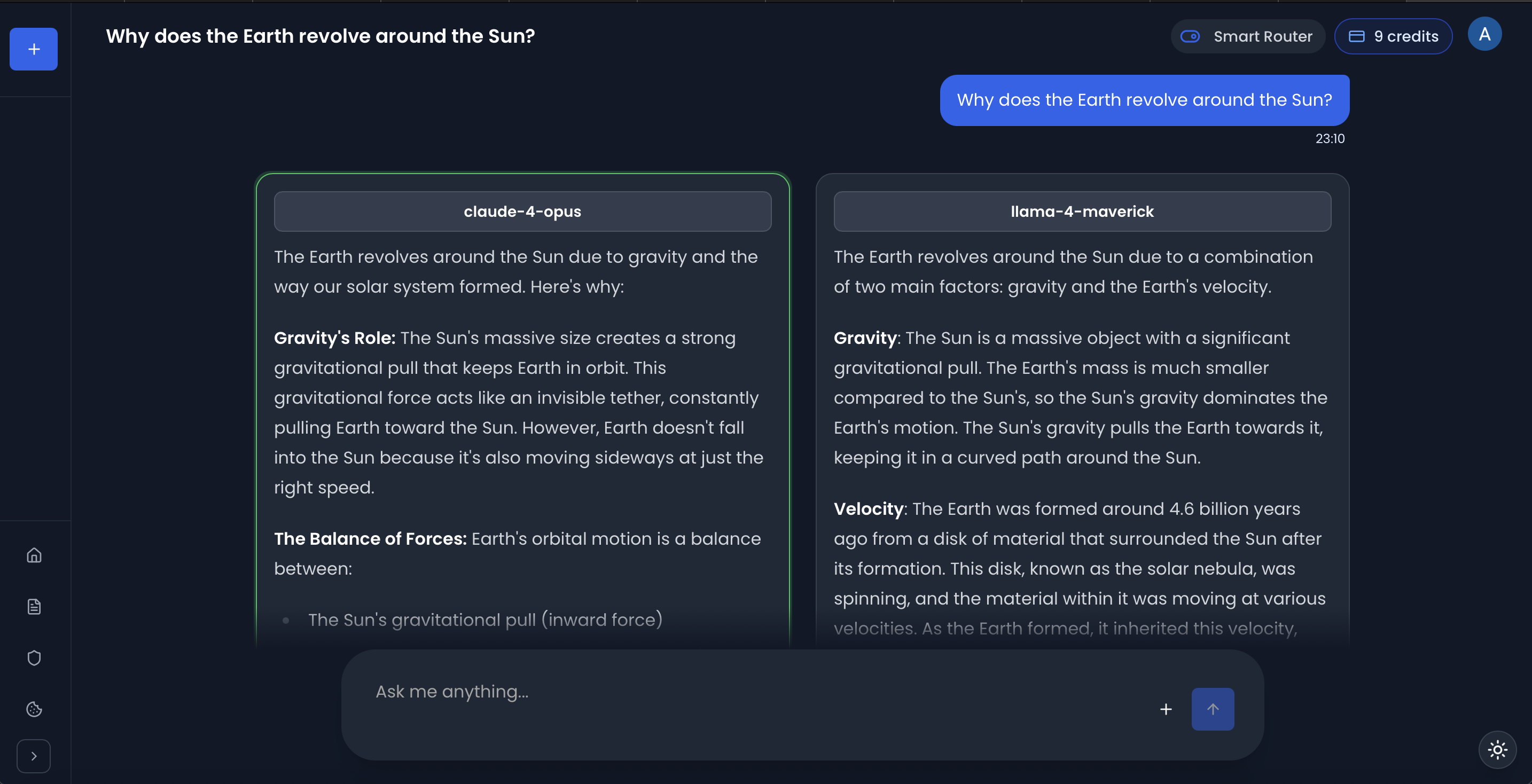Viewport: 1532px width, 784px height.
Task: Switch theme using the sun icon
Action: [x=1497, y=749]
